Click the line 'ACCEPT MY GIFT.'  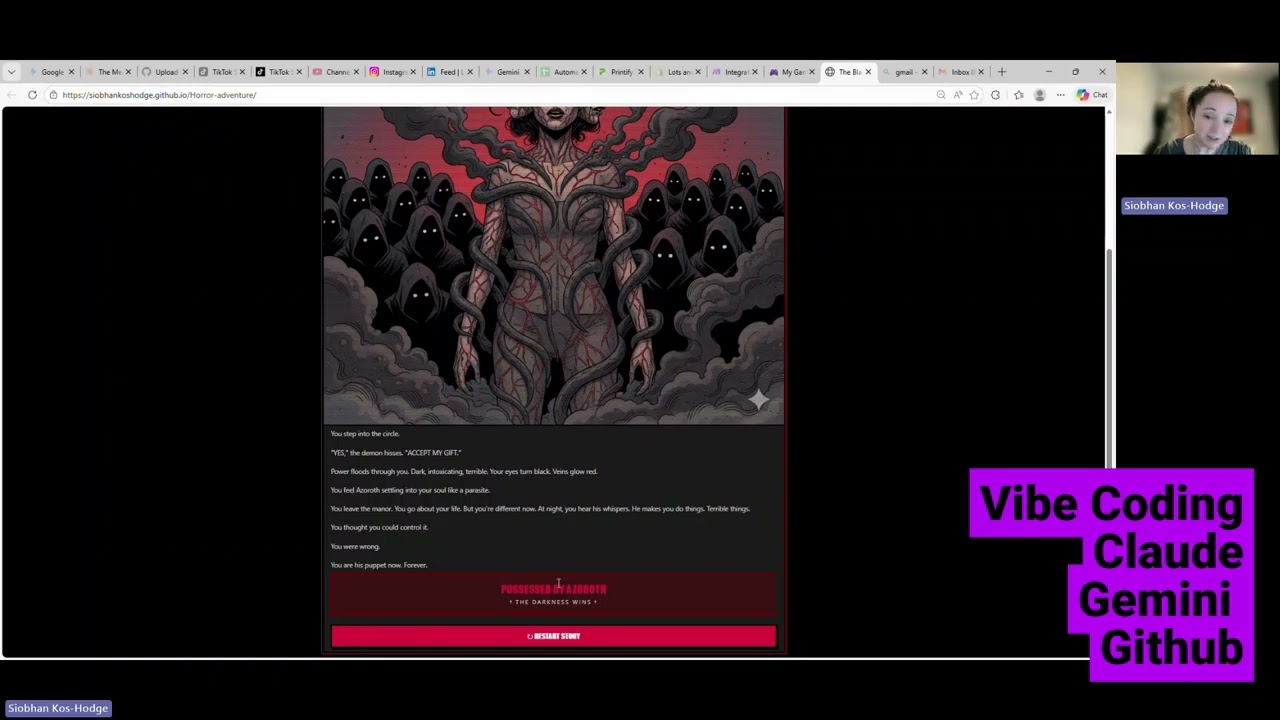click(x=396, y=453)
